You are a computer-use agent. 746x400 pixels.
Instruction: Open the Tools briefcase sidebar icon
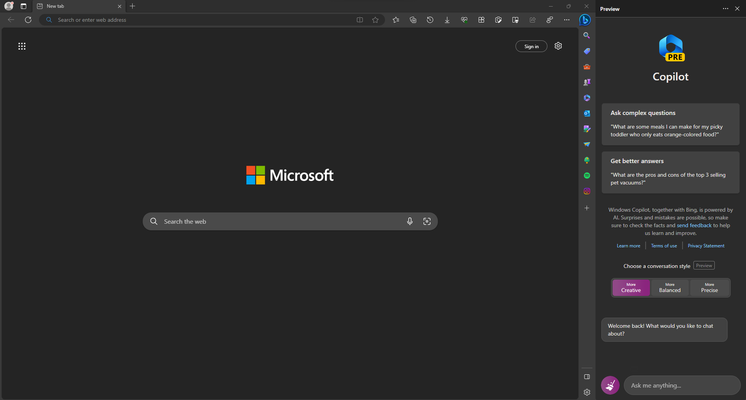pos(587,67)
